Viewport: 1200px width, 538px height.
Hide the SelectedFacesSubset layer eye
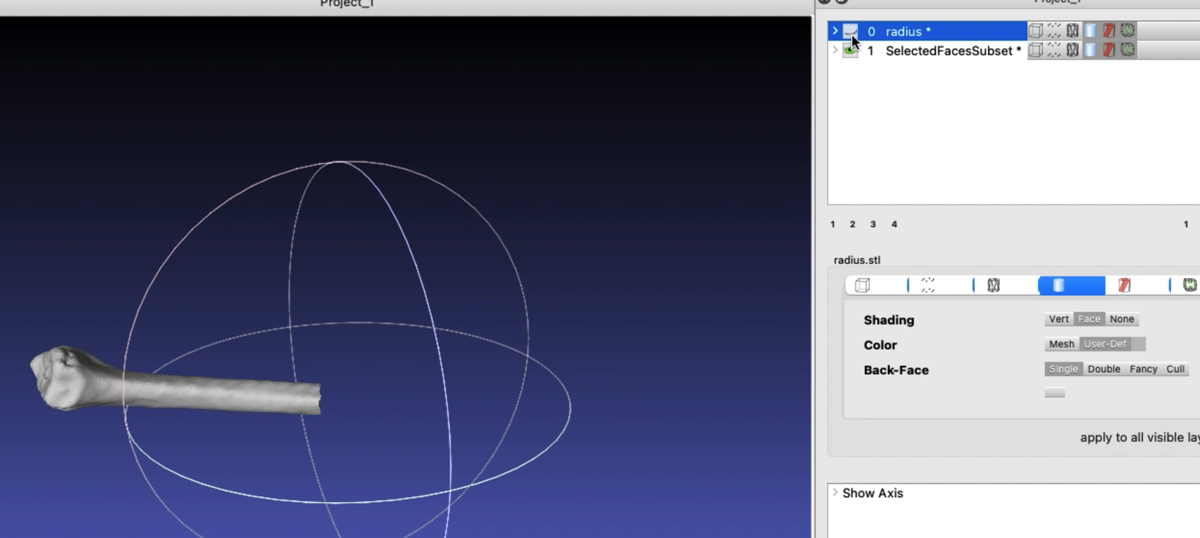850,50
